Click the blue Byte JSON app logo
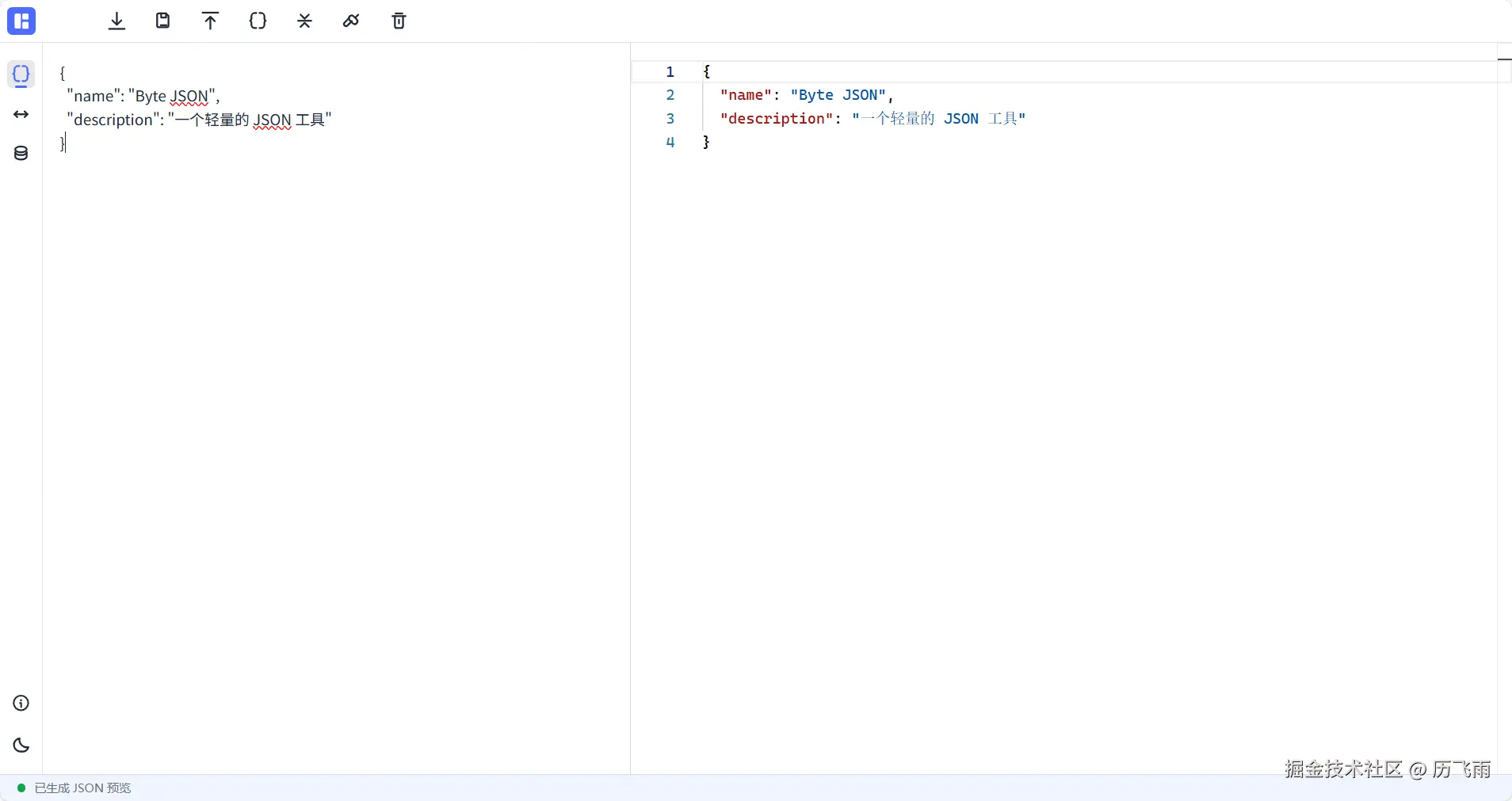 pyautogui.click(x=21, y=21)
